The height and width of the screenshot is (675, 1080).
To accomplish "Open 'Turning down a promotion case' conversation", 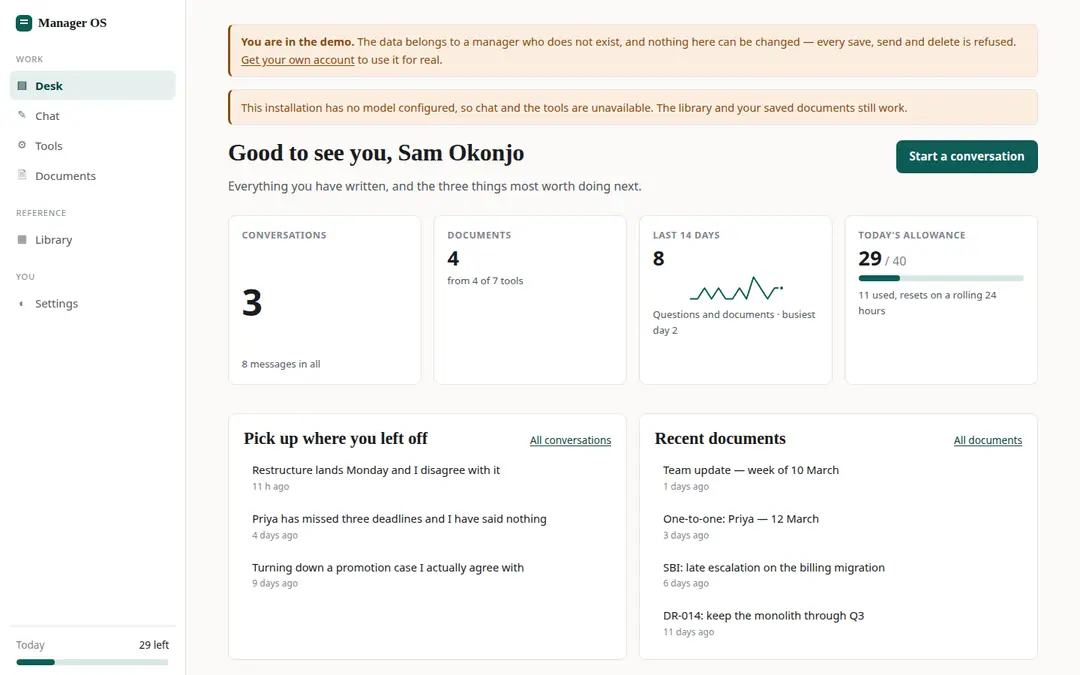I will coord(427,574).
